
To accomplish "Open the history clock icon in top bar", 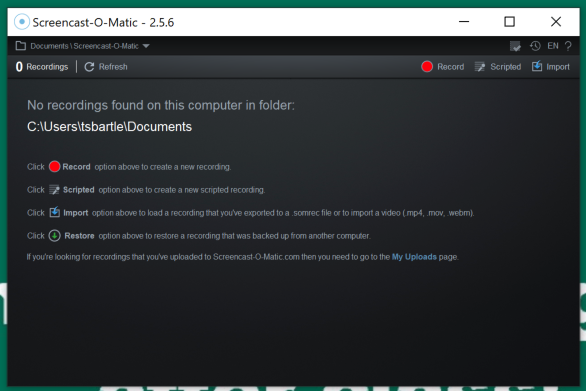I will coord(535,46).
